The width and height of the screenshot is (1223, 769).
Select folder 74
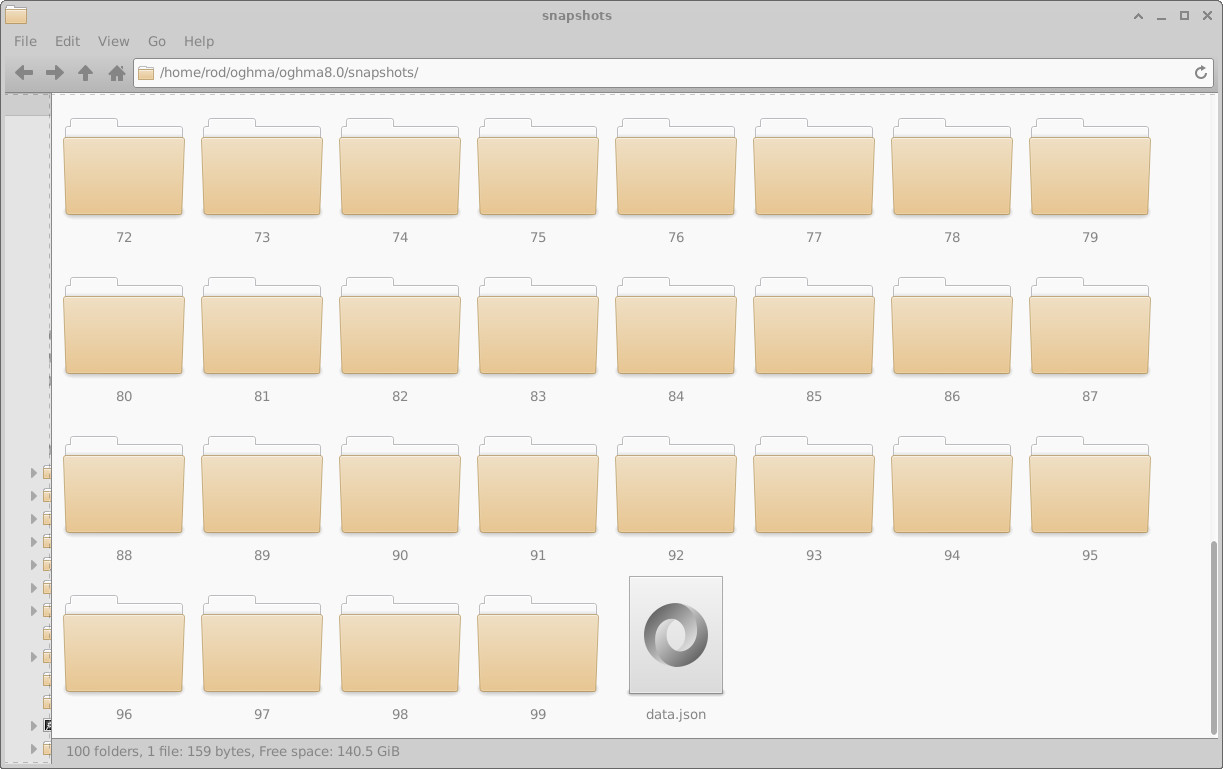tap(400, 180)
